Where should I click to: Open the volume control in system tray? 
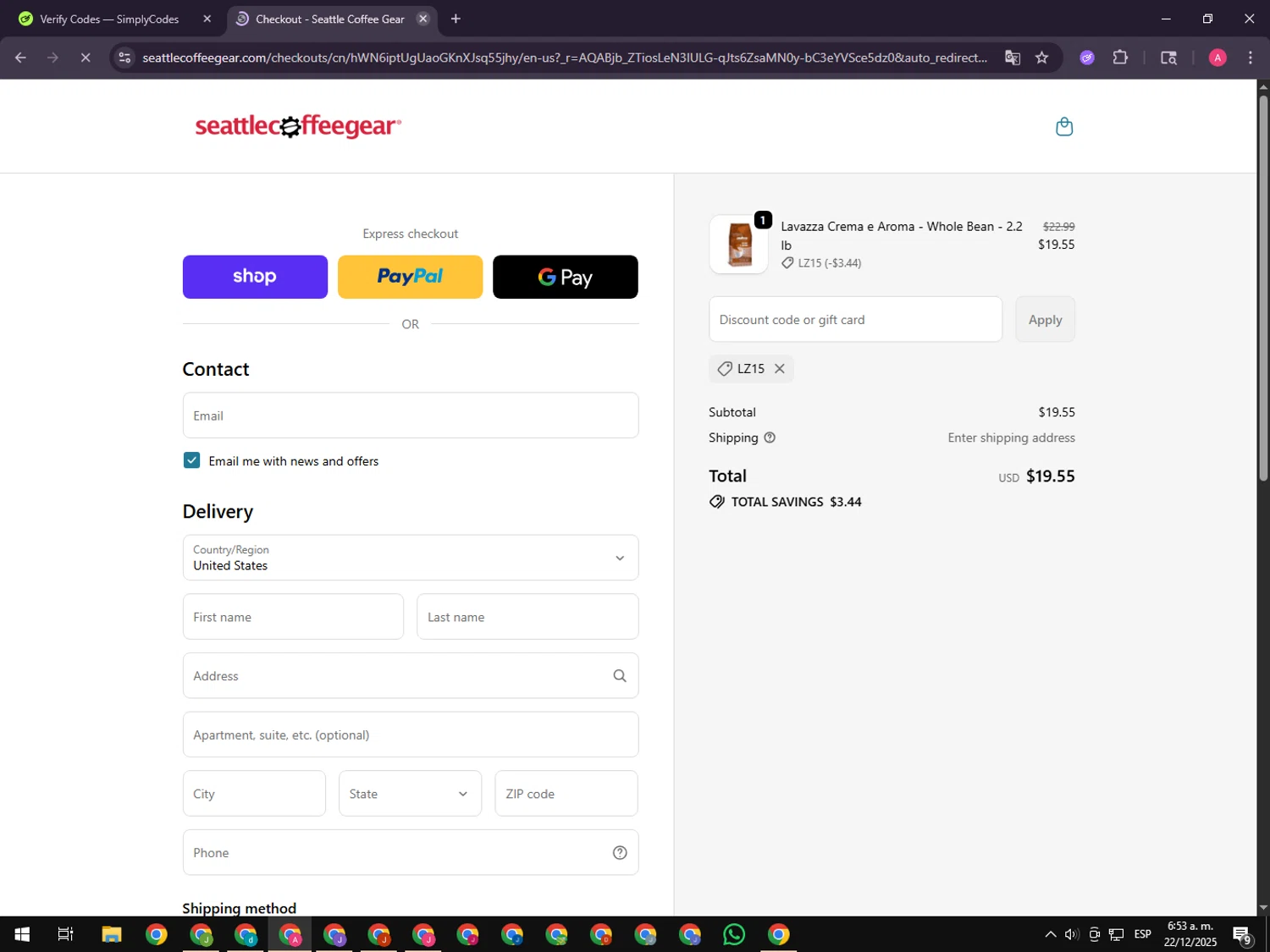coord(1072,934)
